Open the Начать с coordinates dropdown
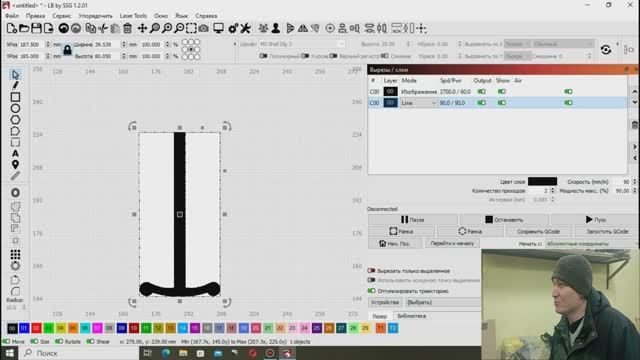The height and width of the screenshot is (360, 640). pyautogui.click(x=592, y=244)
